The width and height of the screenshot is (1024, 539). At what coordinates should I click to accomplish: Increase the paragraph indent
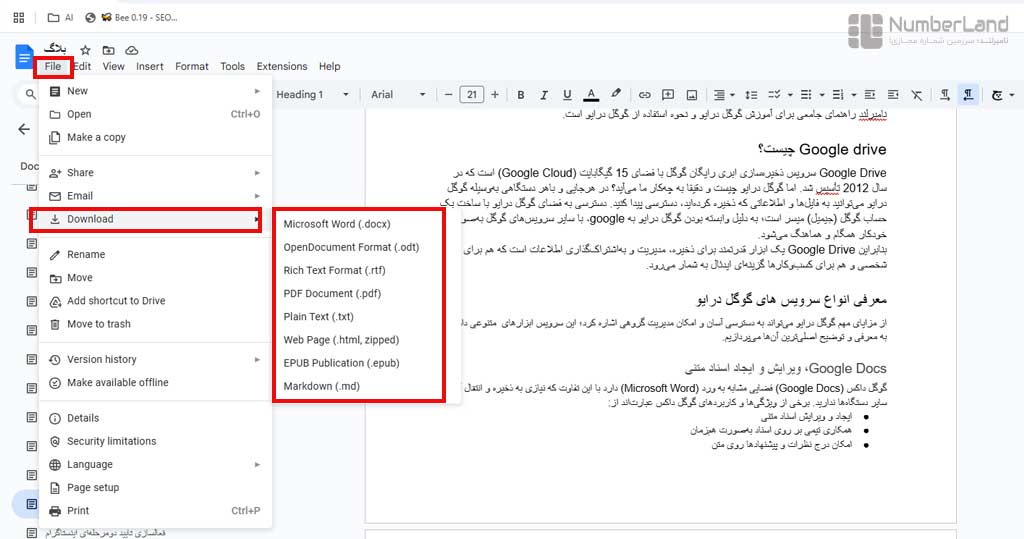[893, 95]
